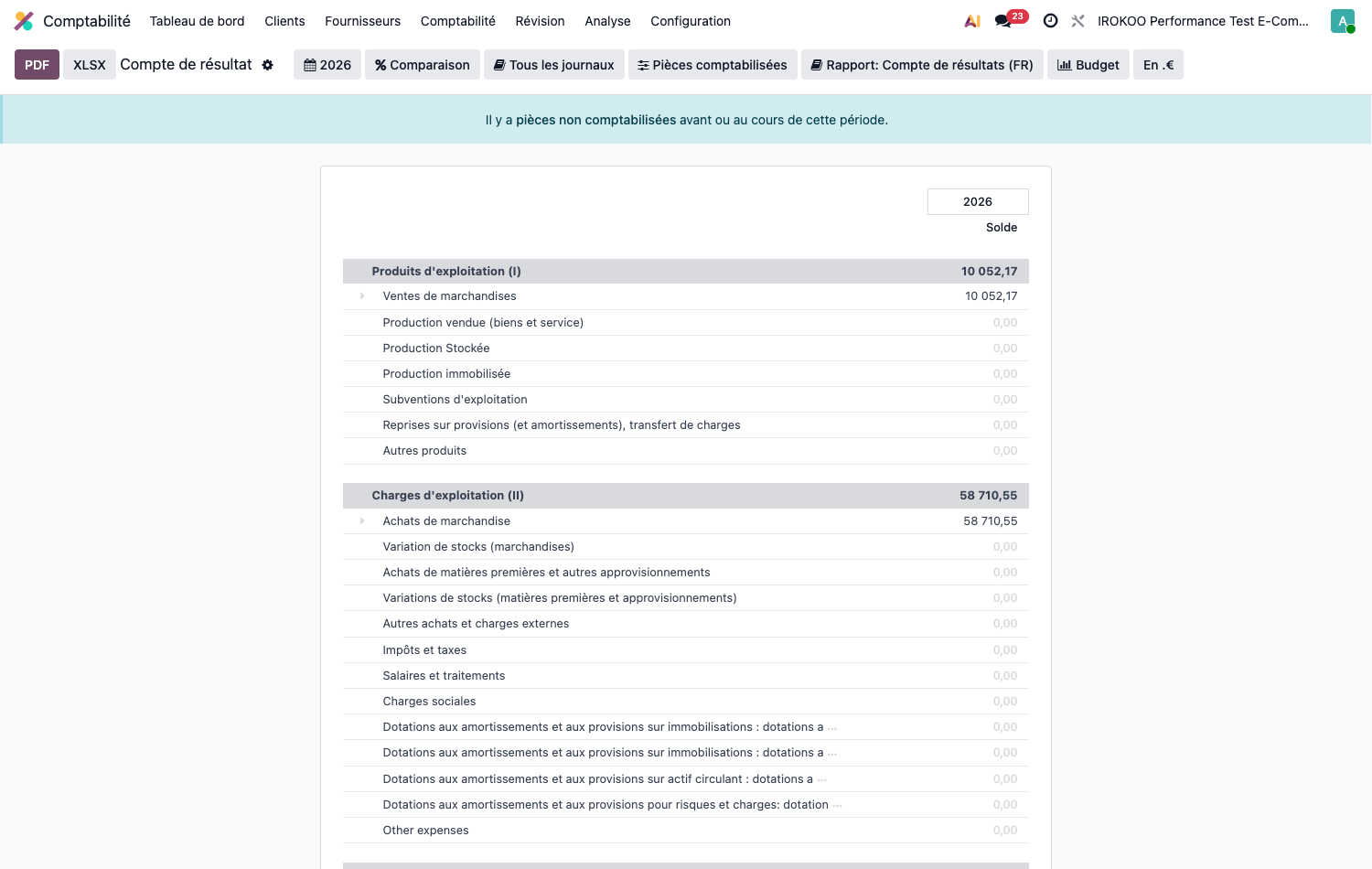Open report settings gear beside Compte de résultat
Screen dimensions: 1372x869
[x=268, y=65]
